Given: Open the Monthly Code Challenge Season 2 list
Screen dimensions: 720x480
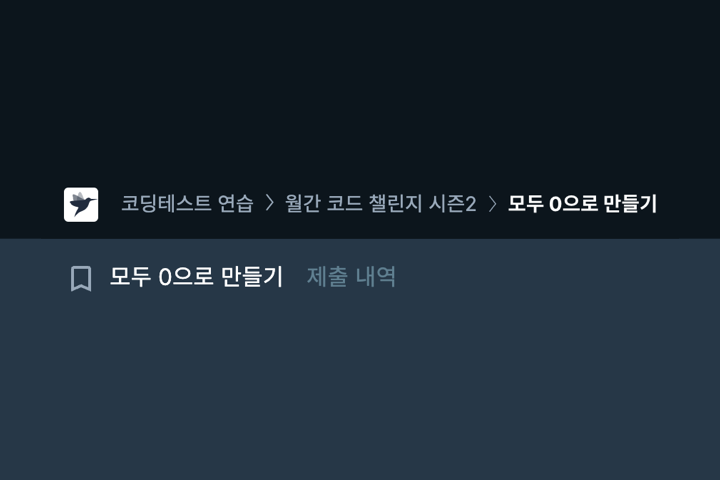Looking at the screenshot, I should 381,203.
